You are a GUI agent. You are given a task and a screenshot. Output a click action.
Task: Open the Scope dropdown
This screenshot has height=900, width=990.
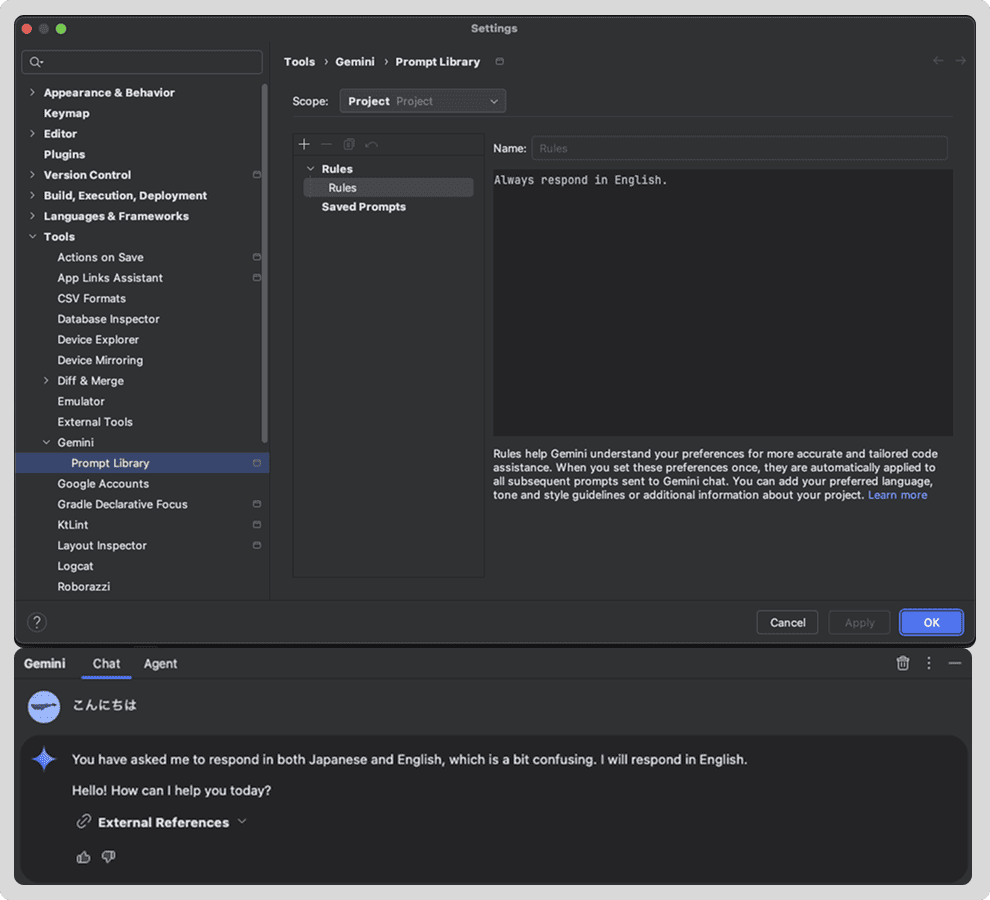[422, 101]
